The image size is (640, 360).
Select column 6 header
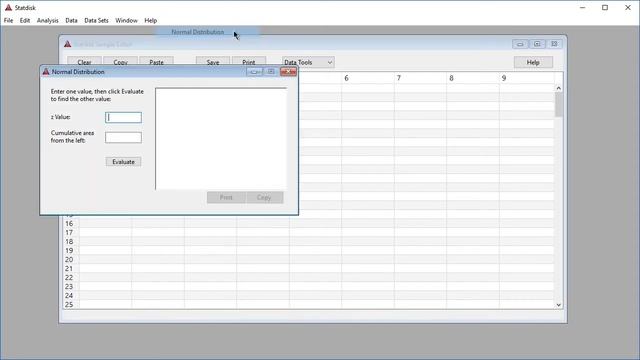pos(367,78)
